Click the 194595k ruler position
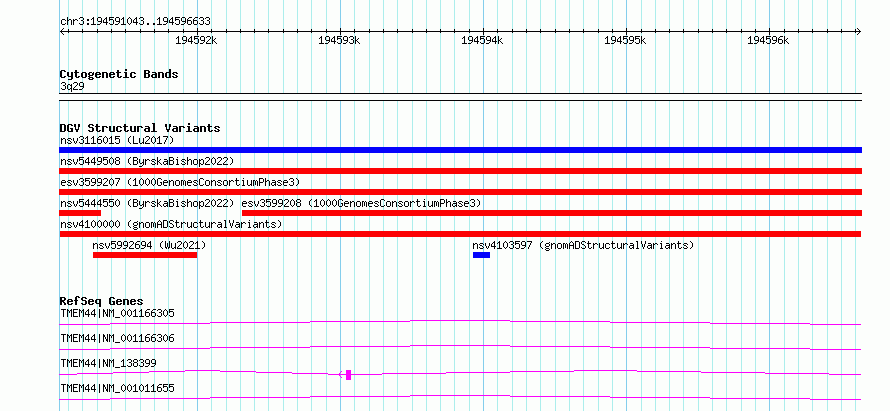 click(x=625, y=40)
